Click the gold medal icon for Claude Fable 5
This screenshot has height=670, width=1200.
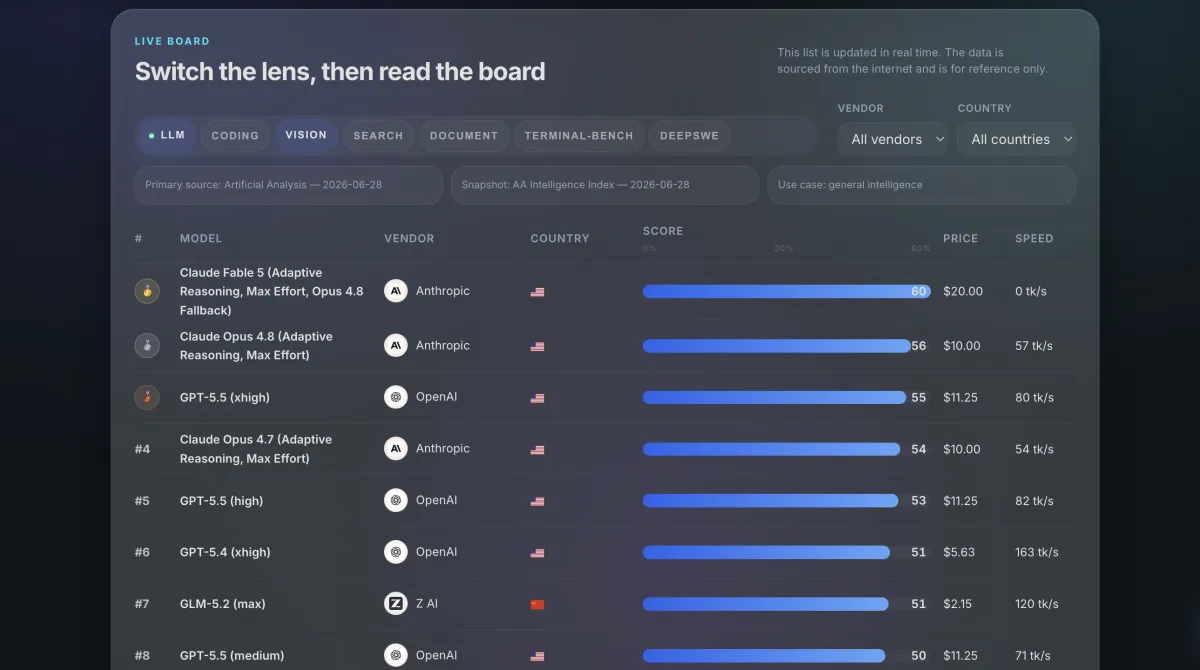[147, 291]
